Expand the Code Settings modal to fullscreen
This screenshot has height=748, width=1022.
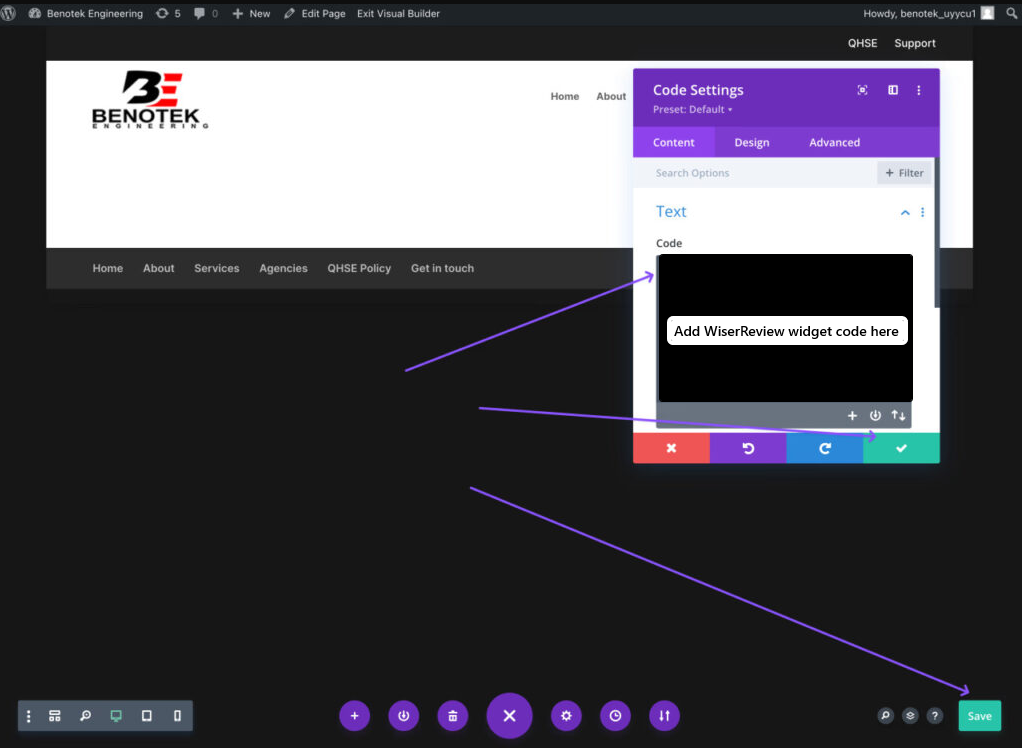coord(862,90)
